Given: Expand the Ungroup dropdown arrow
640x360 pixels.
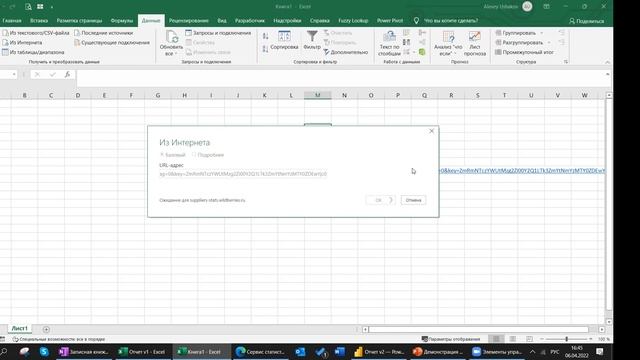Looking at the screenshot, I should [549, 42].
